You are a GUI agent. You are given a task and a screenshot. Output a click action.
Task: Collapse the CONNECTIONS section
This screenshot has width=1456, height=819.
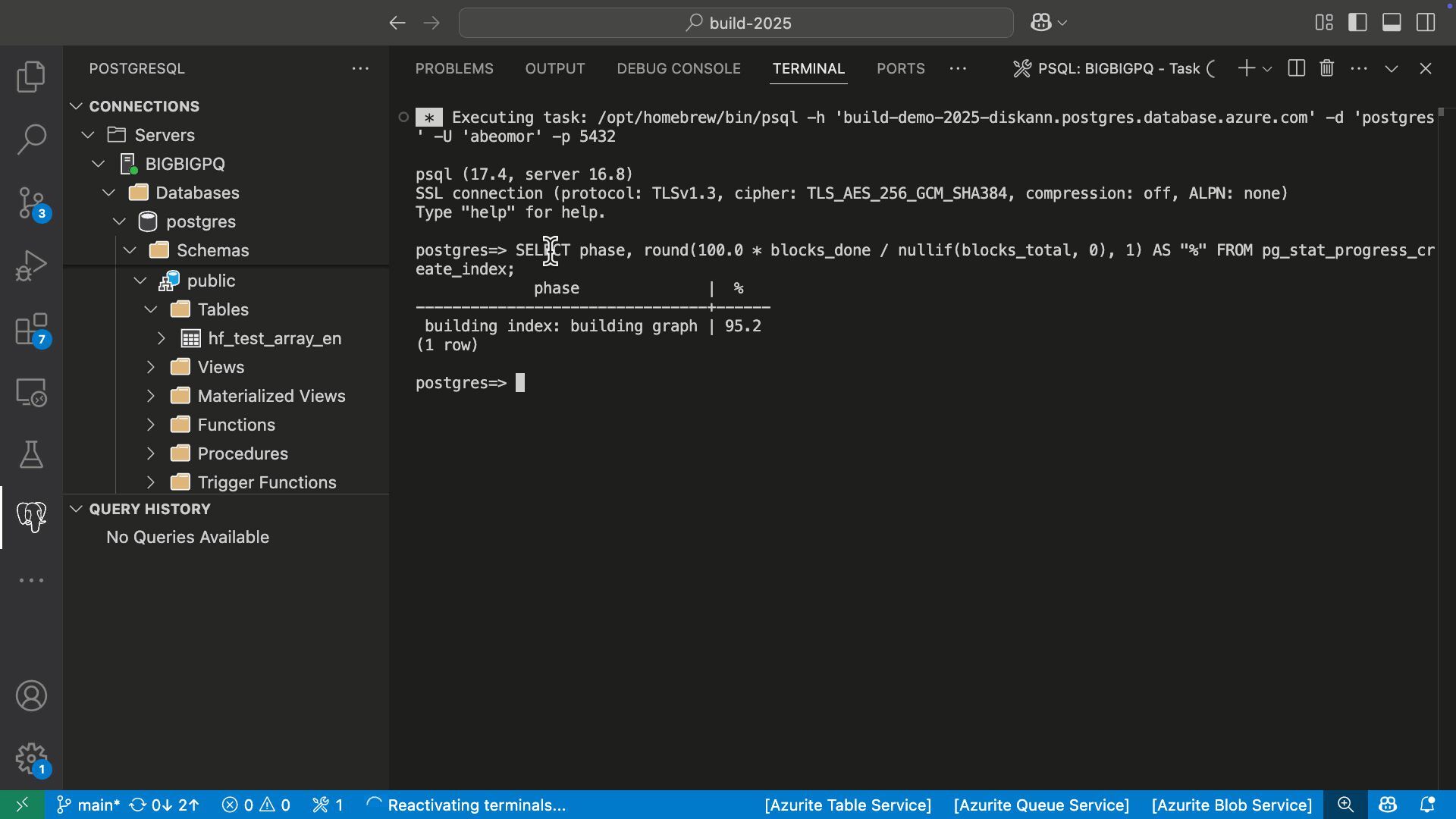coord(76,106)
